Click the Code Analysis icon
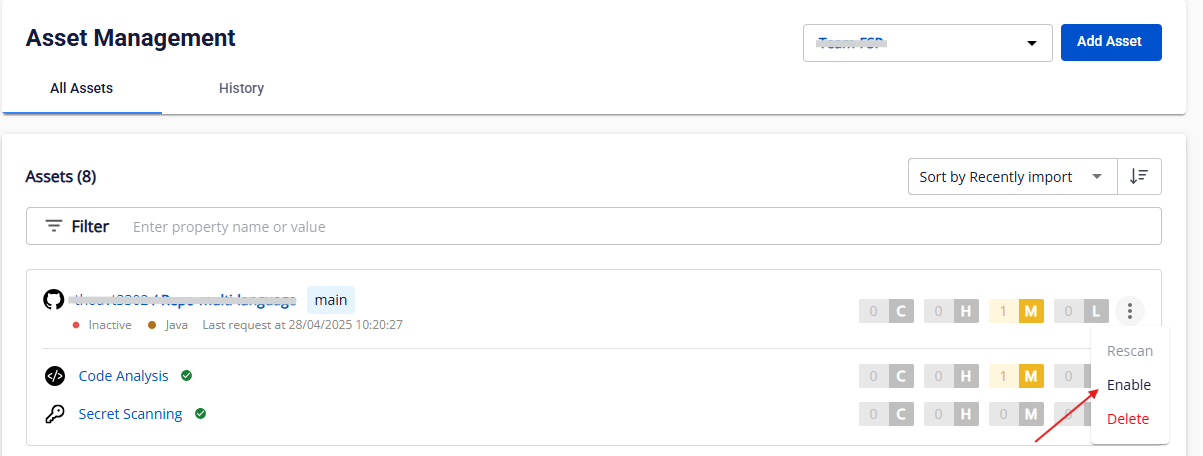 coord(55,376)
